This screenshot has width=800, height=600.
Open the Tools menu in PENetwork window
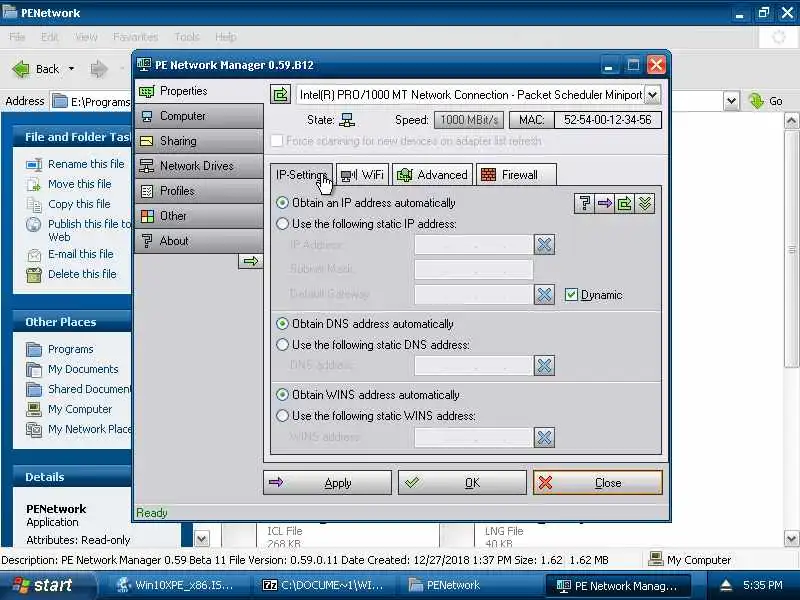187,37
